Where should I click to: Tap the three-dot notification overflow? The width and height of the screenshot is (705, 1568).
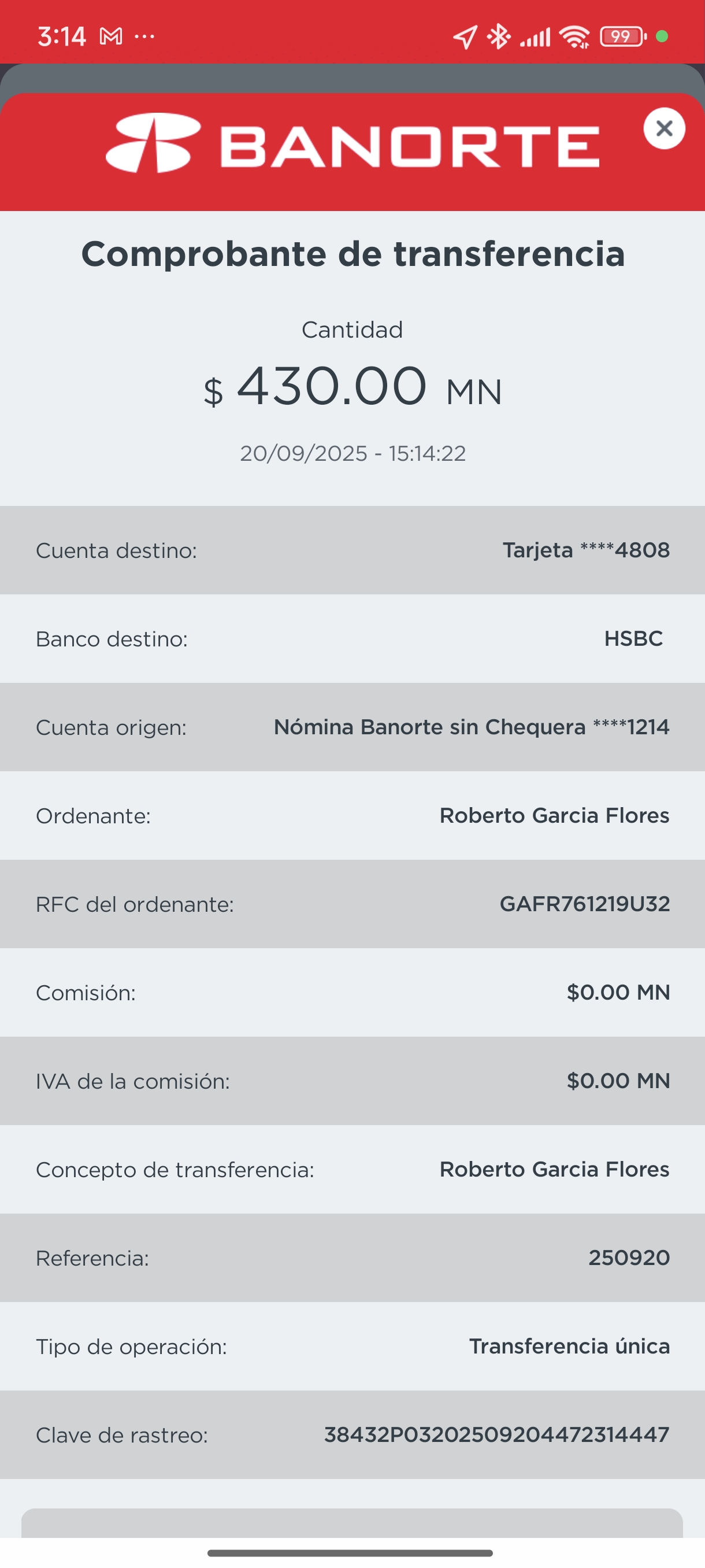[145, 36]
